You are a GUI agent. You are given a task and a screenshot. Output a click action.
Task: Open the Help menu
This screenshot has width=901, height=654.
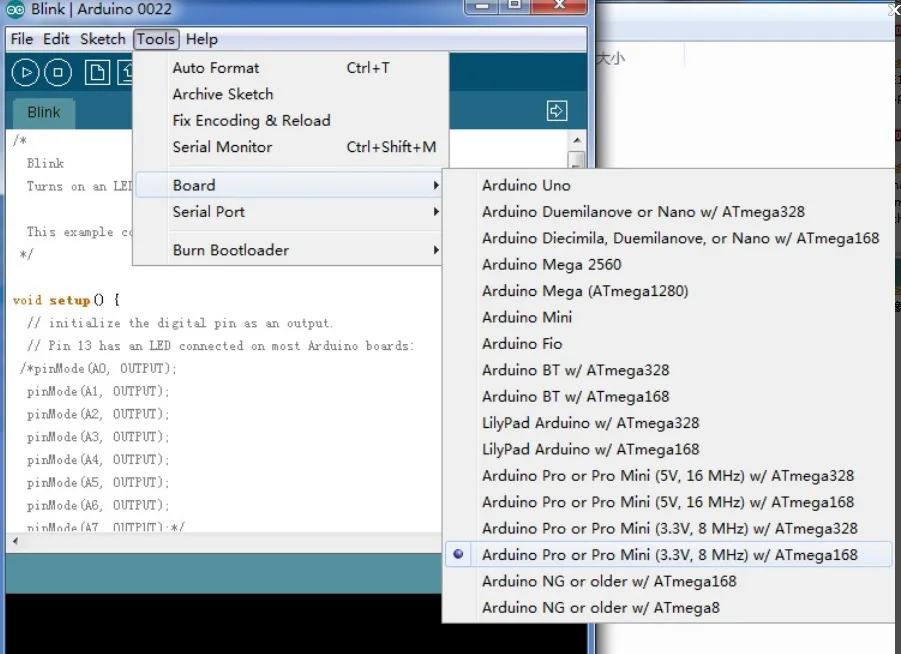pos(202,39)
